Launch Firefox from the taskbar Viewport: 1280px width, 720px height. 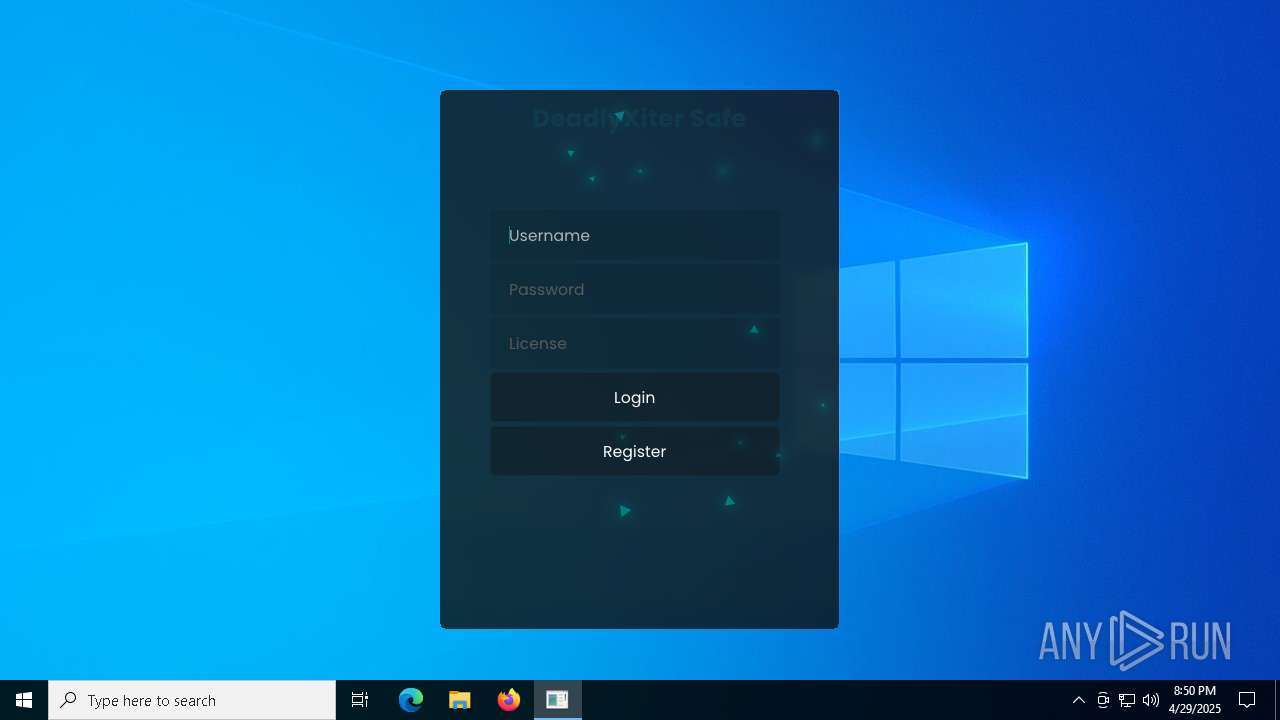tap(509, 700)
